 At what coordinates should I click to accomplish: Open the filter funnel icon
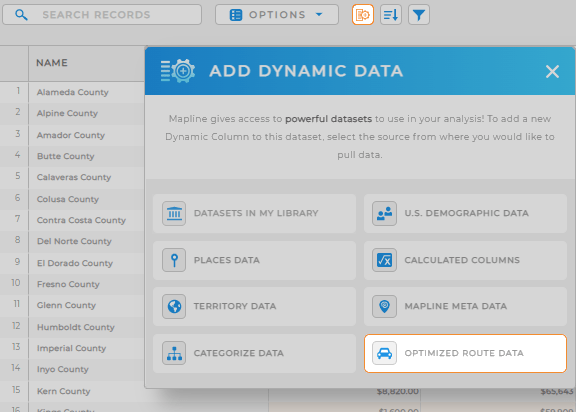(x=419, y=15)
